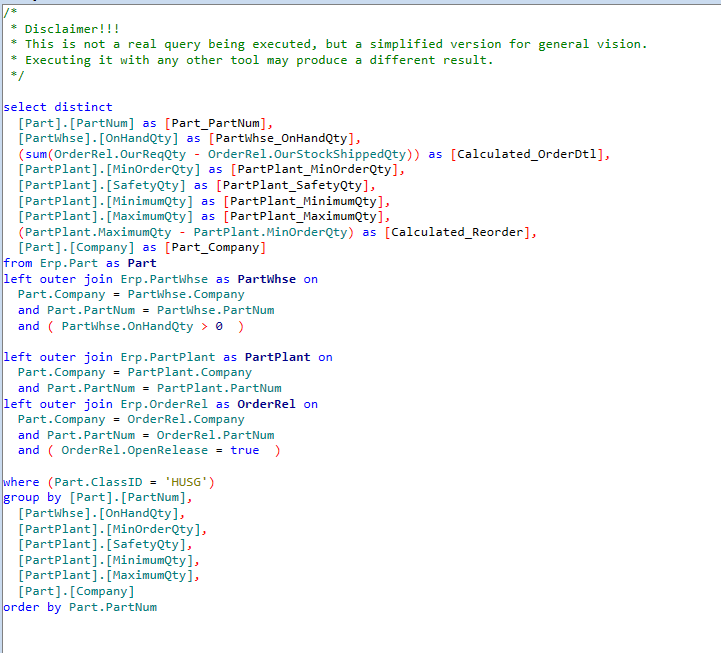Click the '[Calculated_Reorder]' alias
Screen dimensions: 721x653
pos(457,232)
